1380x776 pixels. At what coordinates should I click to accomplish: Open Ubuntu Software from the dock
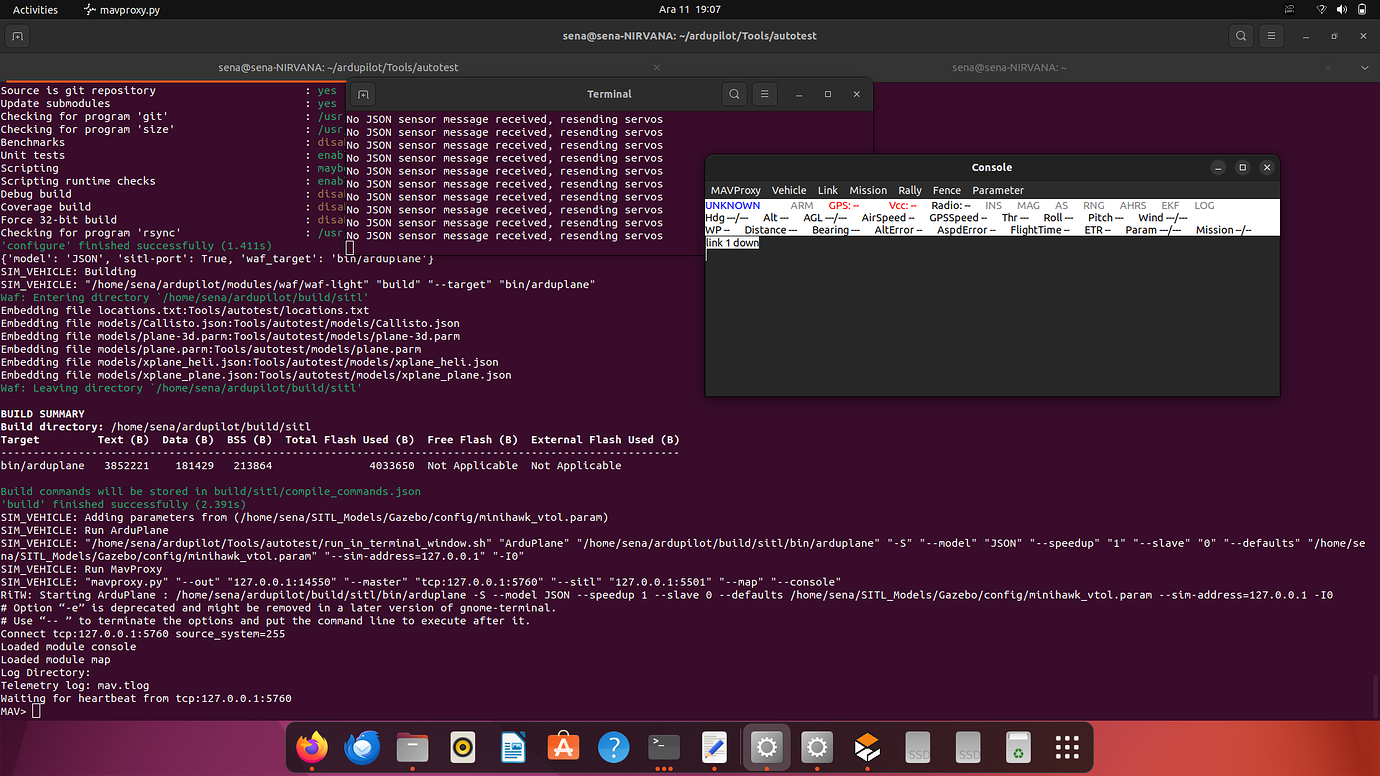[563, 747]
